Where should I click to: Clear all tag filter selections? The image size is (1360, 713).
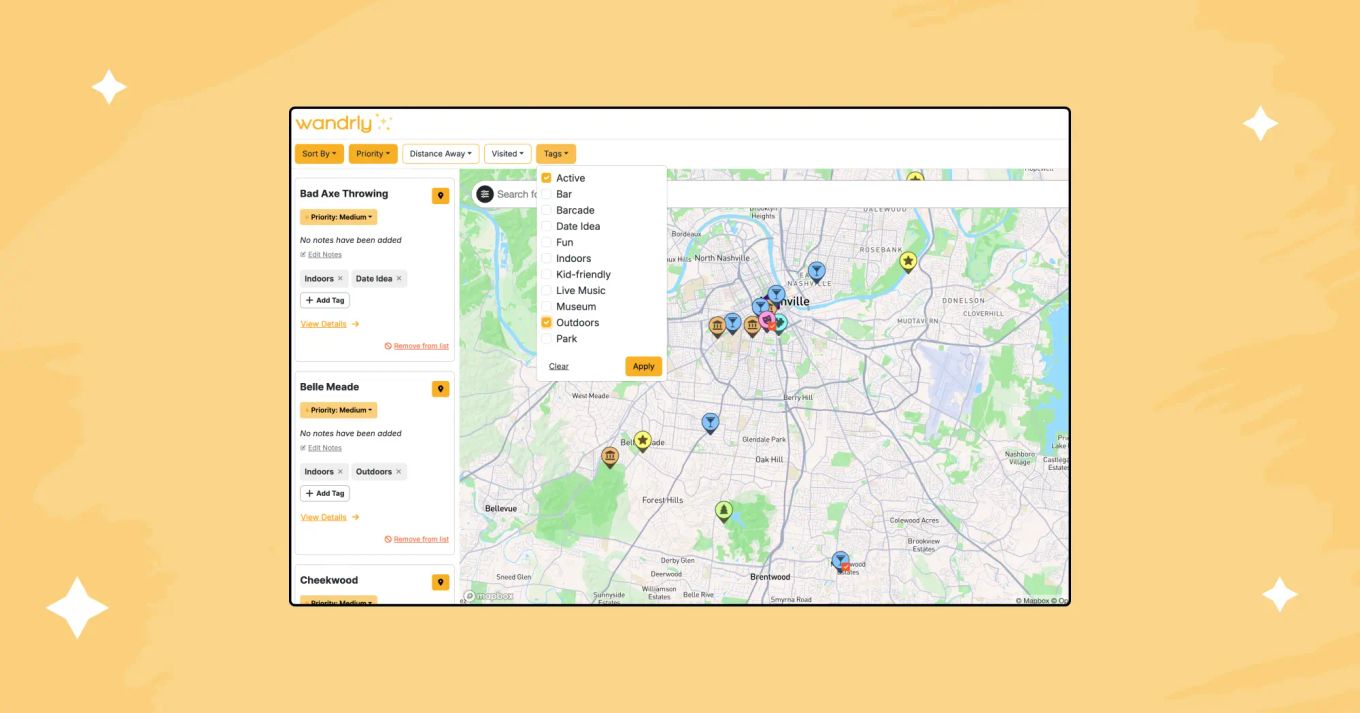[x=559, y=366]
